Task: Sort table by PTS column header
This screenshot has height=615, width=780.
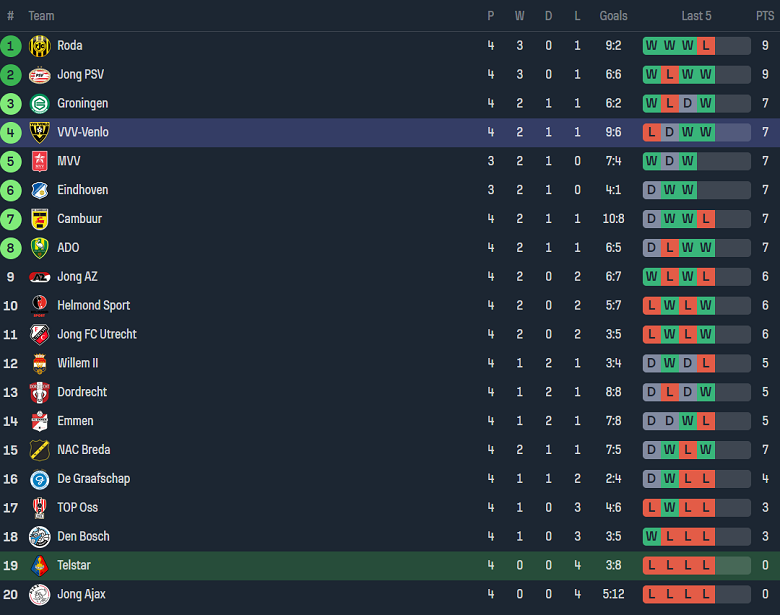Action: click(765, 16)
